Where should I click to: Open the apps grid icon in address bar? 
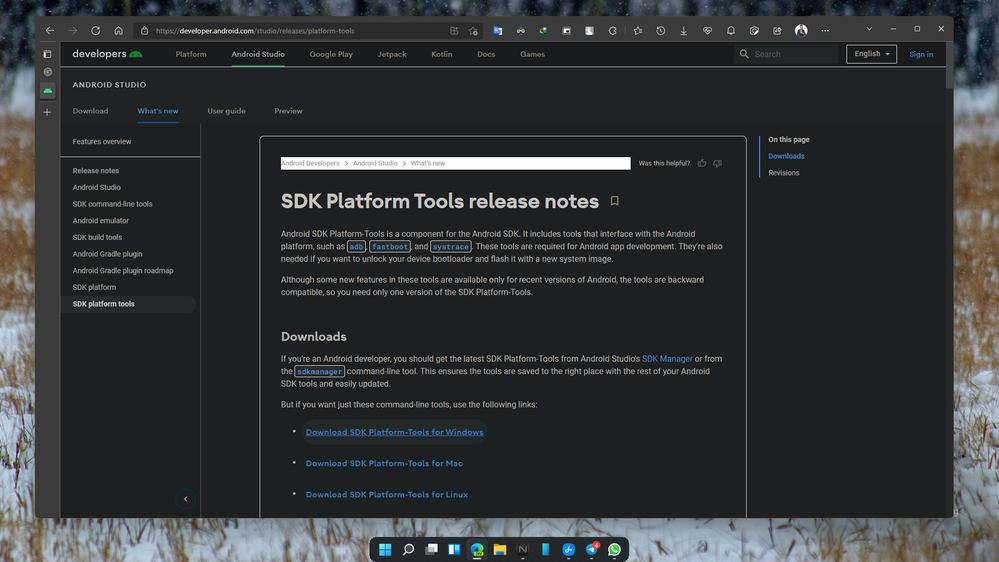coord(454,31)
